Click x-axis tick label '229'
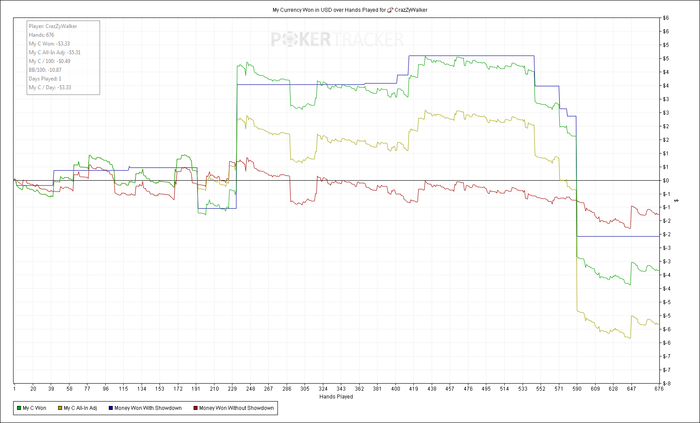 point(232,389)
